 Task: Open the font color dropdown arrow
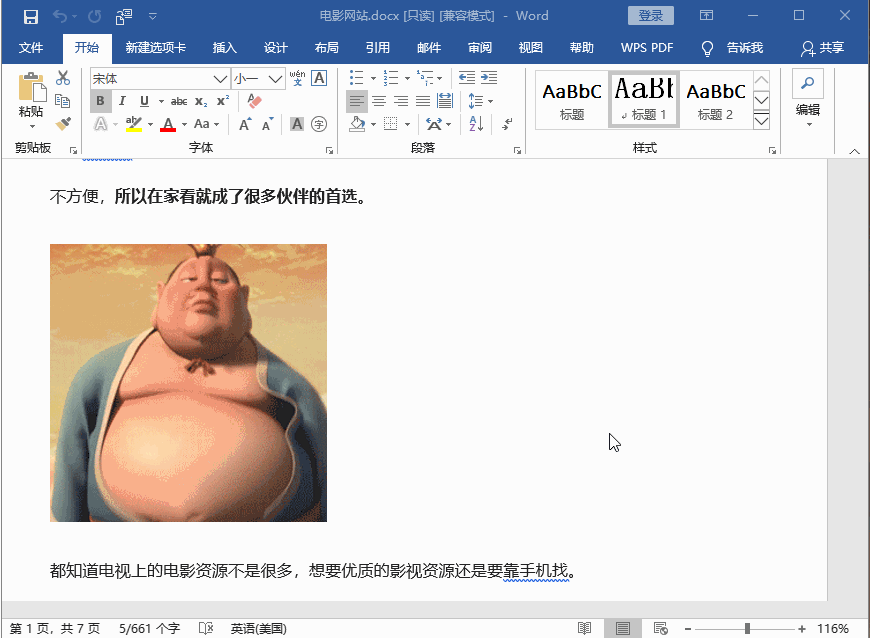pyautogui.click(x=184, y=124)
